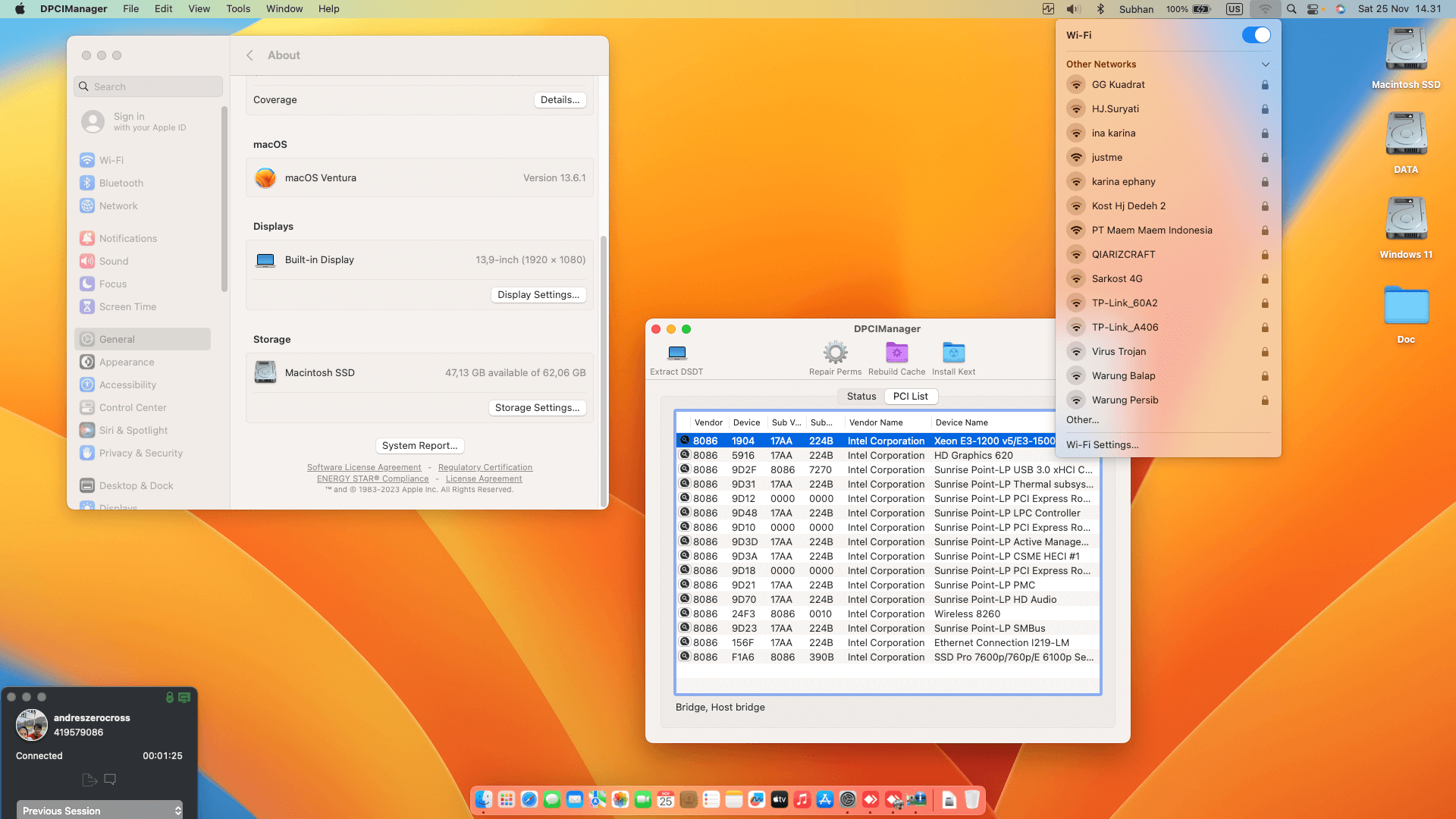The height and width of the screenshot is (819, 1456).
Task: Click the Install Kext icon
Action: click(x=953, y=353)
